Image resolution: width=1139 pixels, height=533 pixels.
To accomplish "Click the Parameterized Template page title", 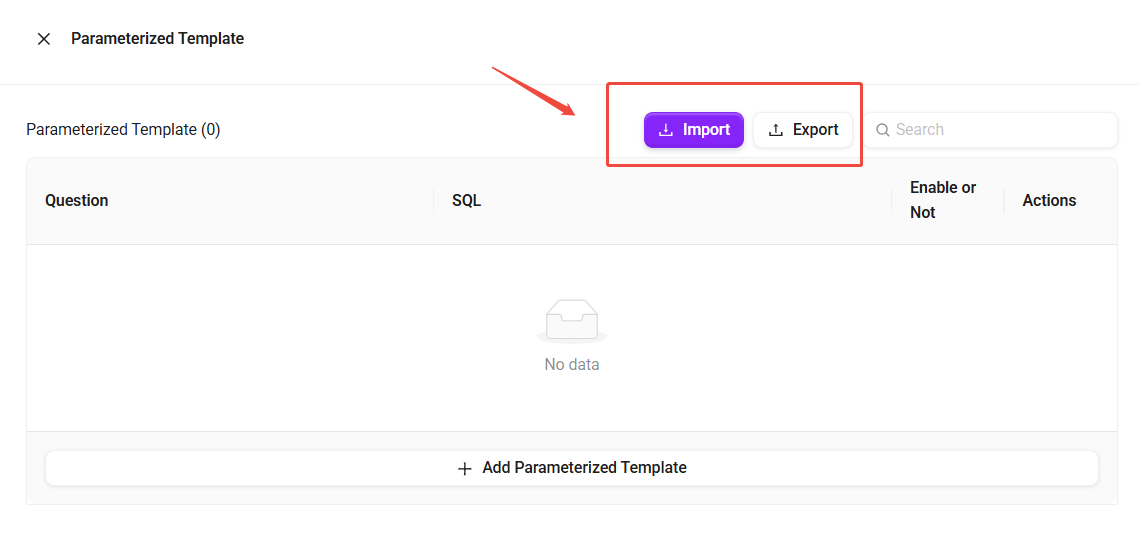I will [x=157, y=39].
